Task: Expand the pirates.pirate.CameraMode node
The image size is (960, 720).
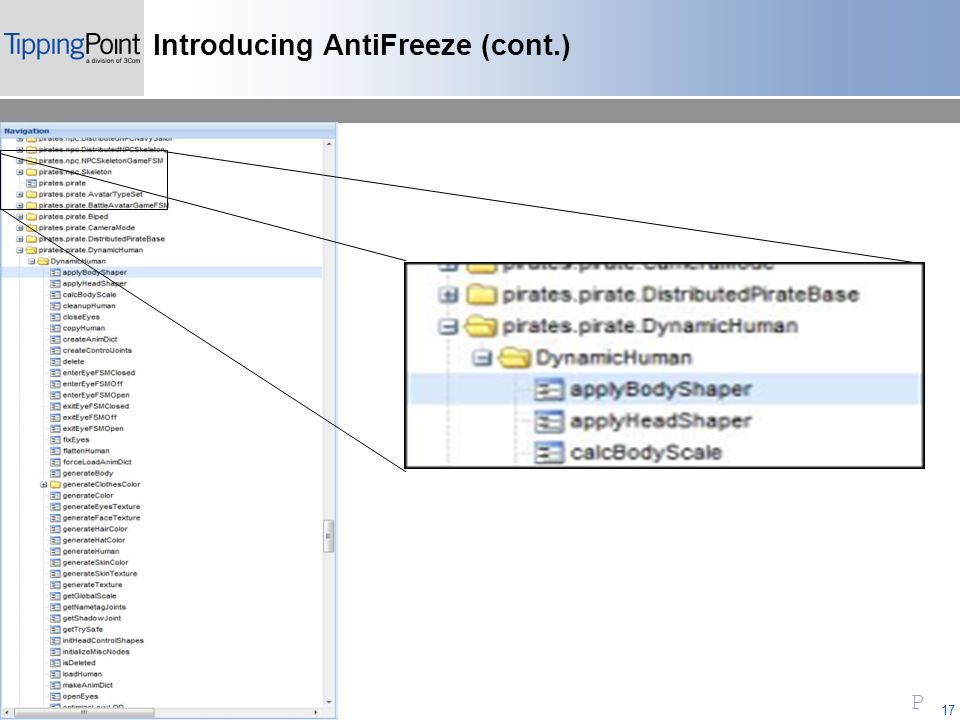Action: click(20, 228)
